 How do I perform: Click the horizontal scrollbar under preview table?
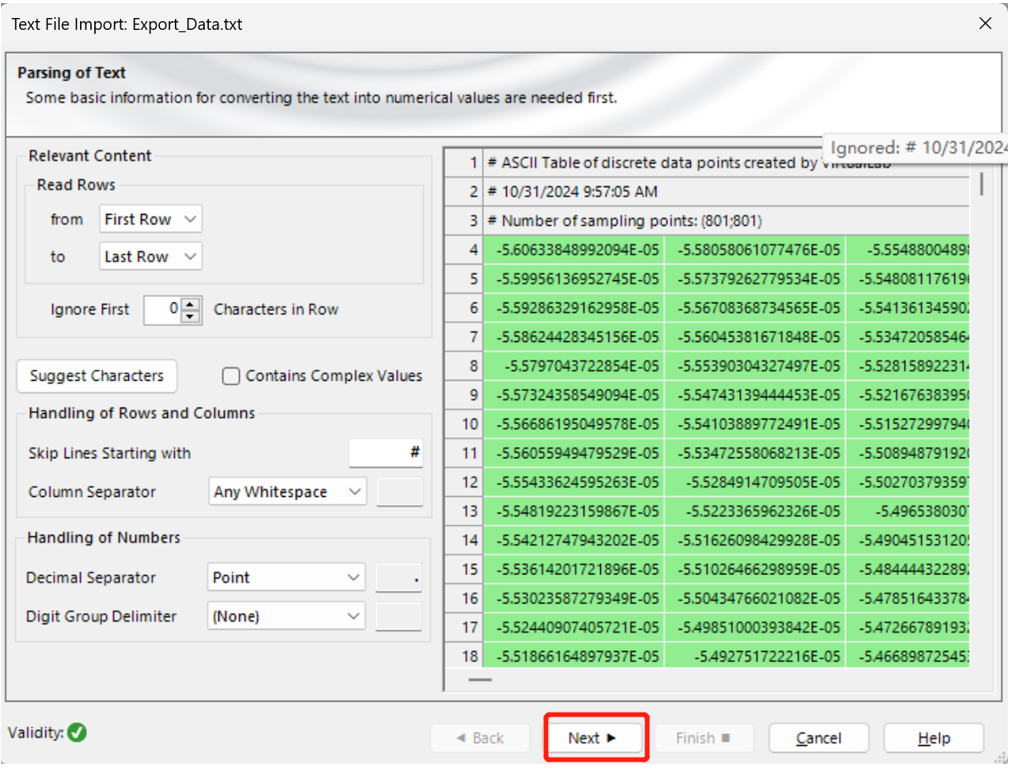click(x=481, y=679)
